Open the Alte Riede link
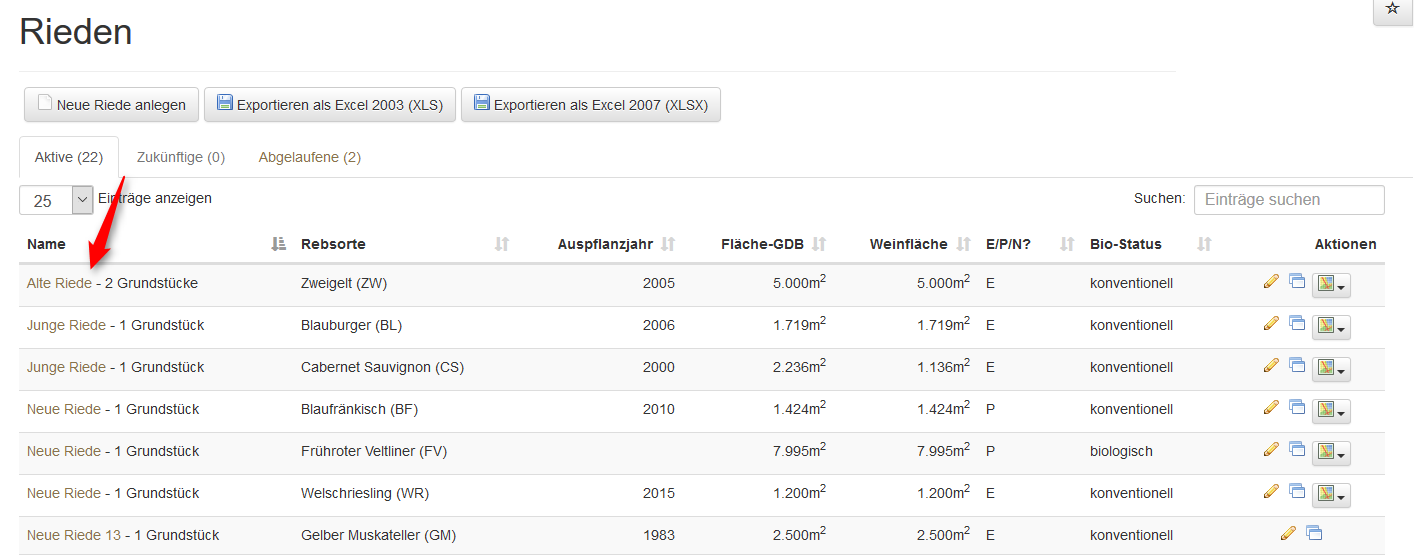This screenshot has height=557, width=1420. pos(59,283)
